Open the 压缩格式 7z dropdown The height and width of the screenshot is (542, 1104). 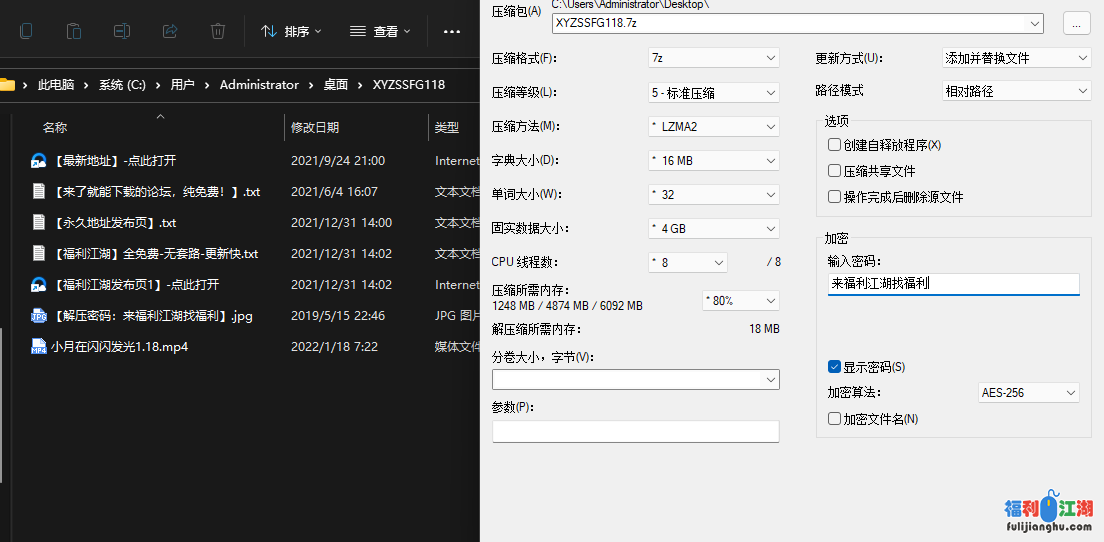[713, 58]
